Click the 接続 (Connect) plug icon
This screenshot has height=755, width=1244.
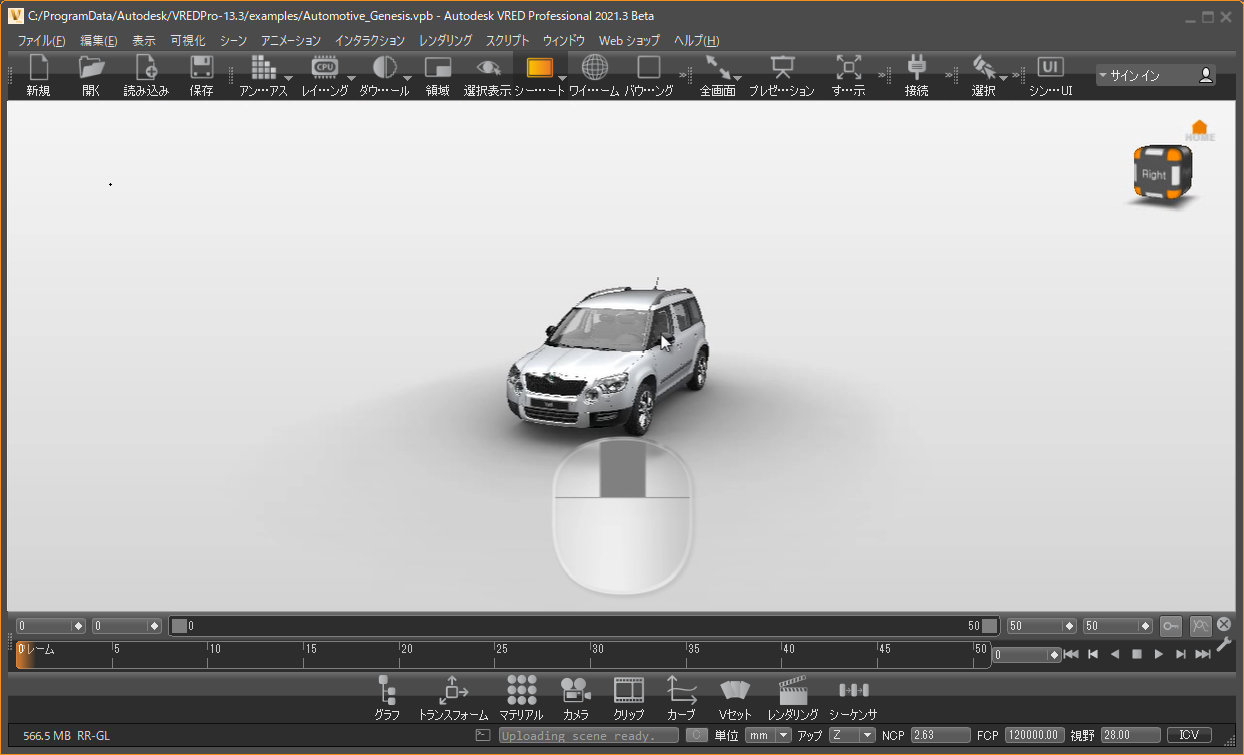916,67
